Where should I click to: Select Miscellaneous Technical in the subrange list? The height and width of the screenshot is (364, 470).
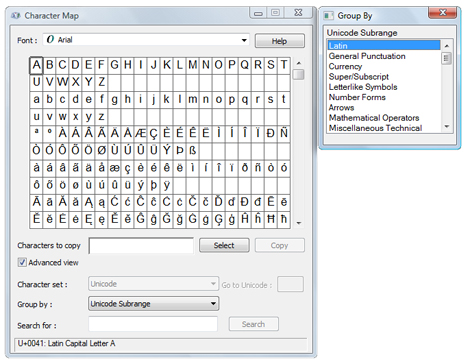tap(384, 128)
